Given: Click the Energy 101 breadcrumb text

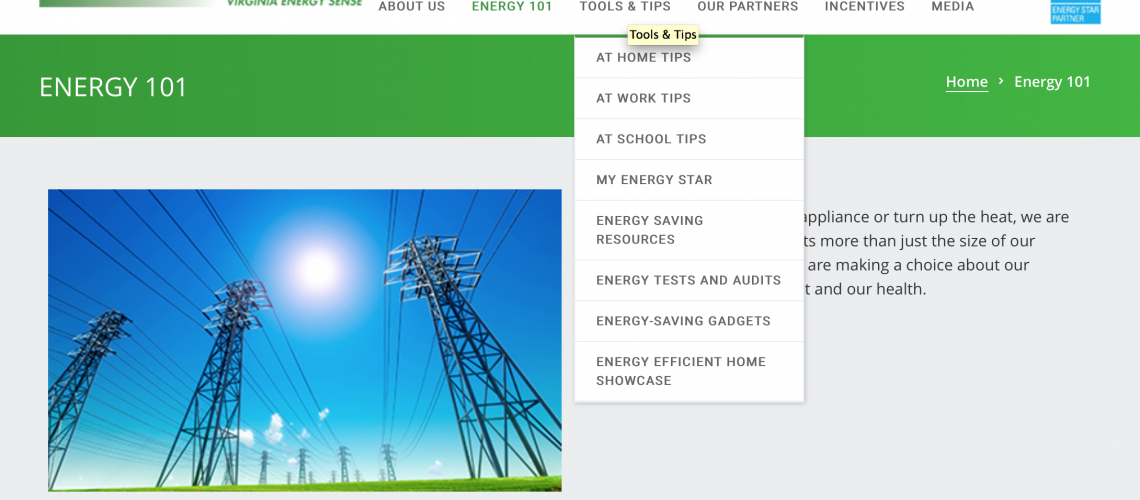Looking at the screenshot, I should coord(1052,82).
